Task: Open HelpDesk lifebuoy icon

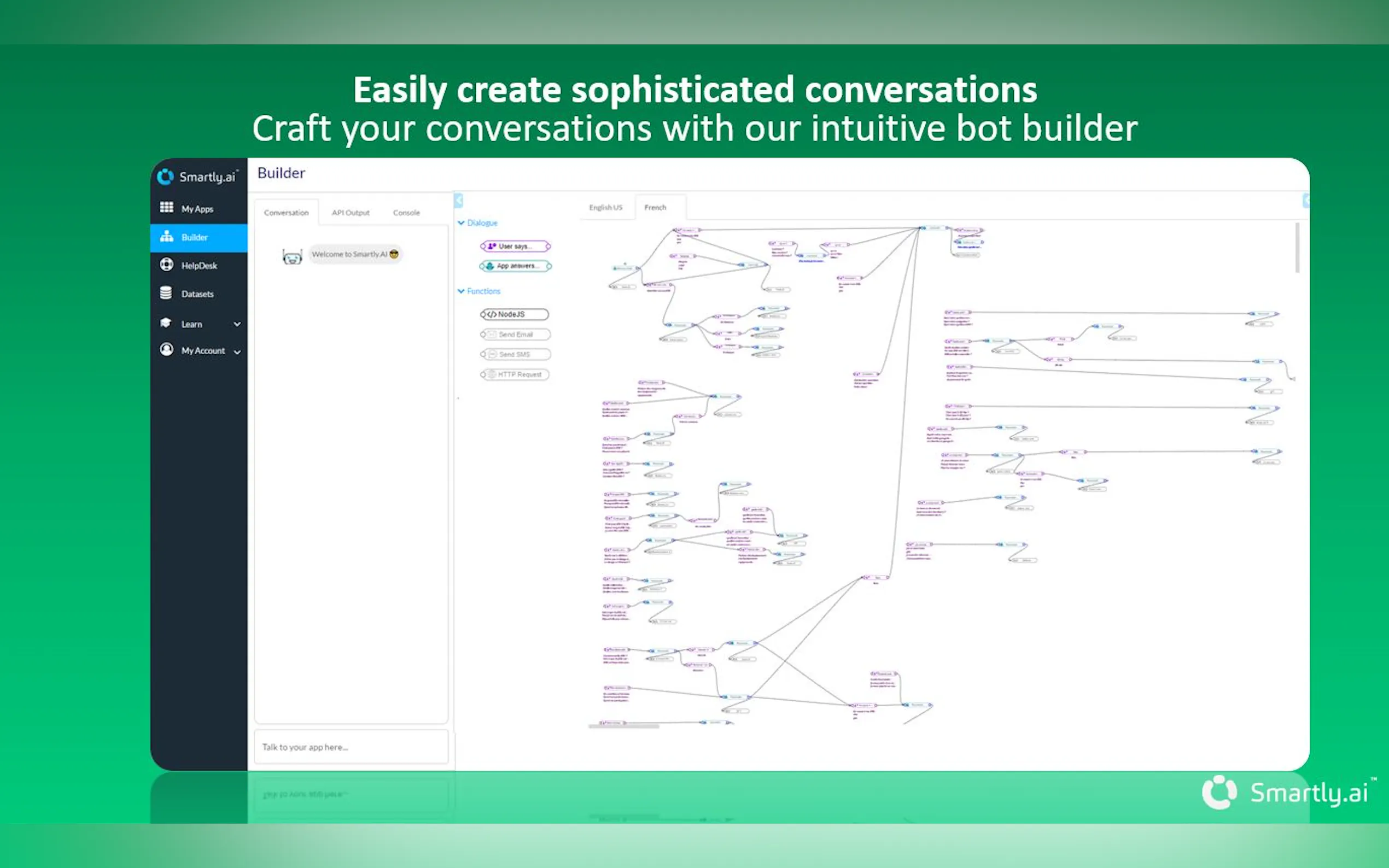Action: 167,264
